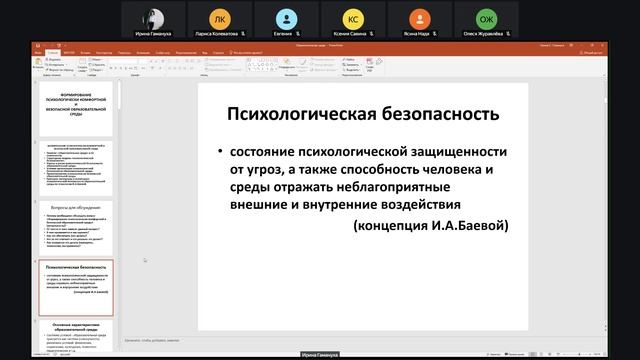Click the 'Tell me what you want' search box

247,53
